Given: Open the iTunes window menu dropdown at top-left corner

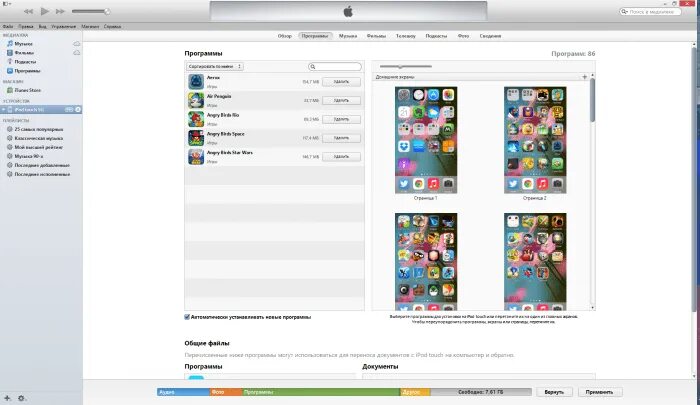Looking at the screenshot, I should pos(6,4).
